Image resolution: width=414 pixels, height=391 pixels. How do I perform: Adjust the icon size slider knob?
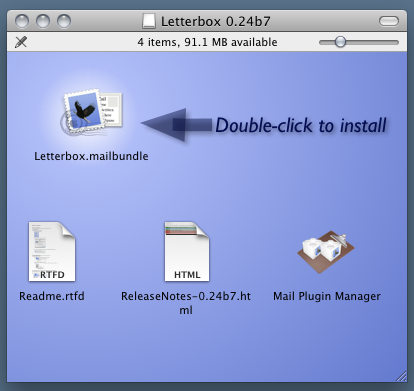[x=340, y=42]
